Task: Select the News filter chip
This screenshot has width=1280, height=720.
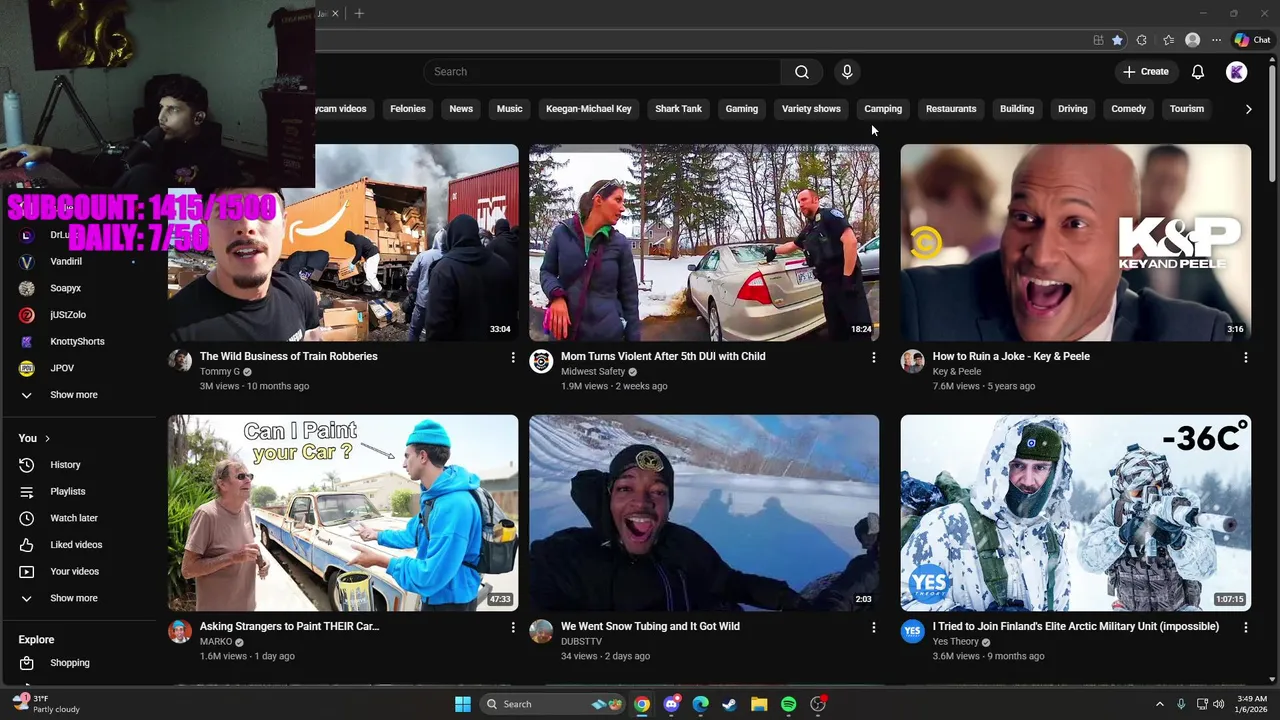Action: coord(461,109)
